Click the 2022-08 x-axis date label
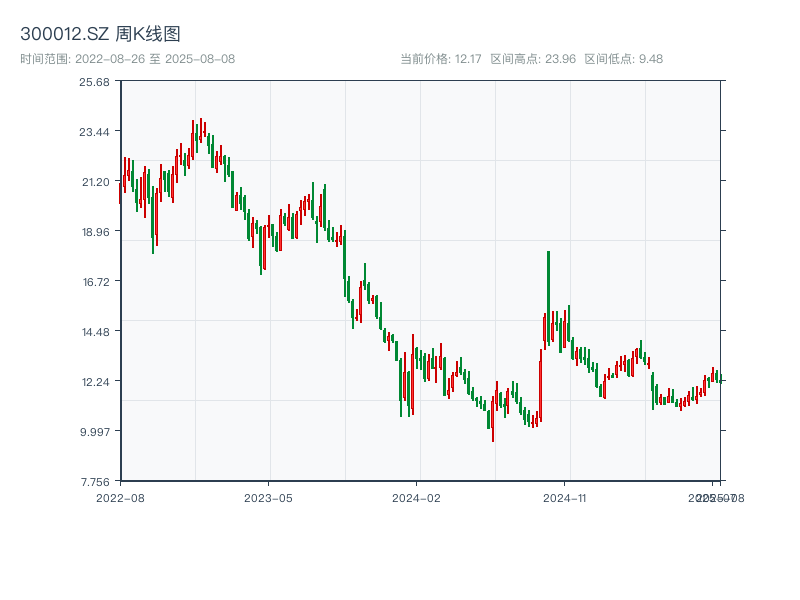This screenshot has height=600, width=800. tap(120, 497)
